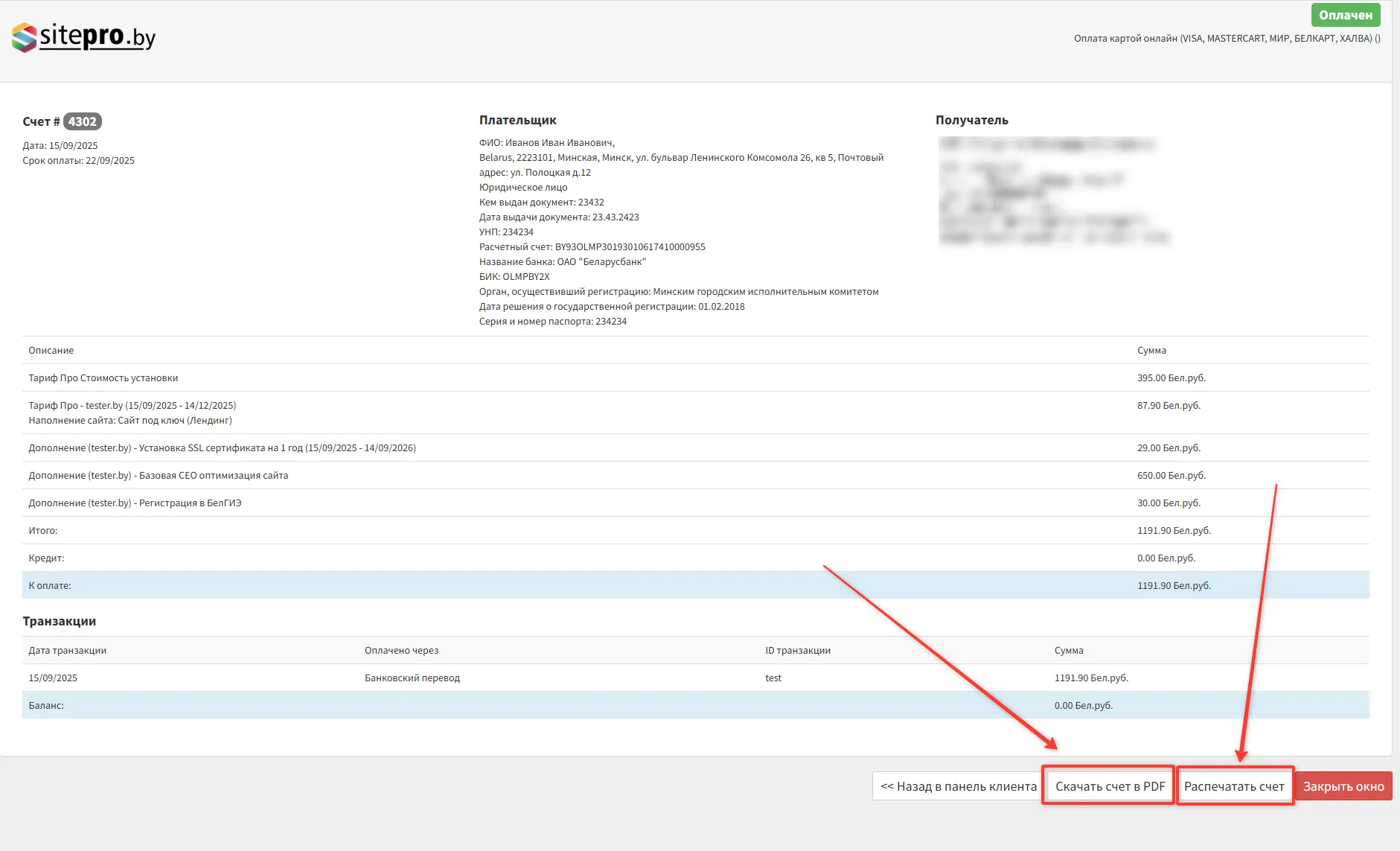Click the invoice number 4302 badge
1400x851 pixels.
(82, 121)
